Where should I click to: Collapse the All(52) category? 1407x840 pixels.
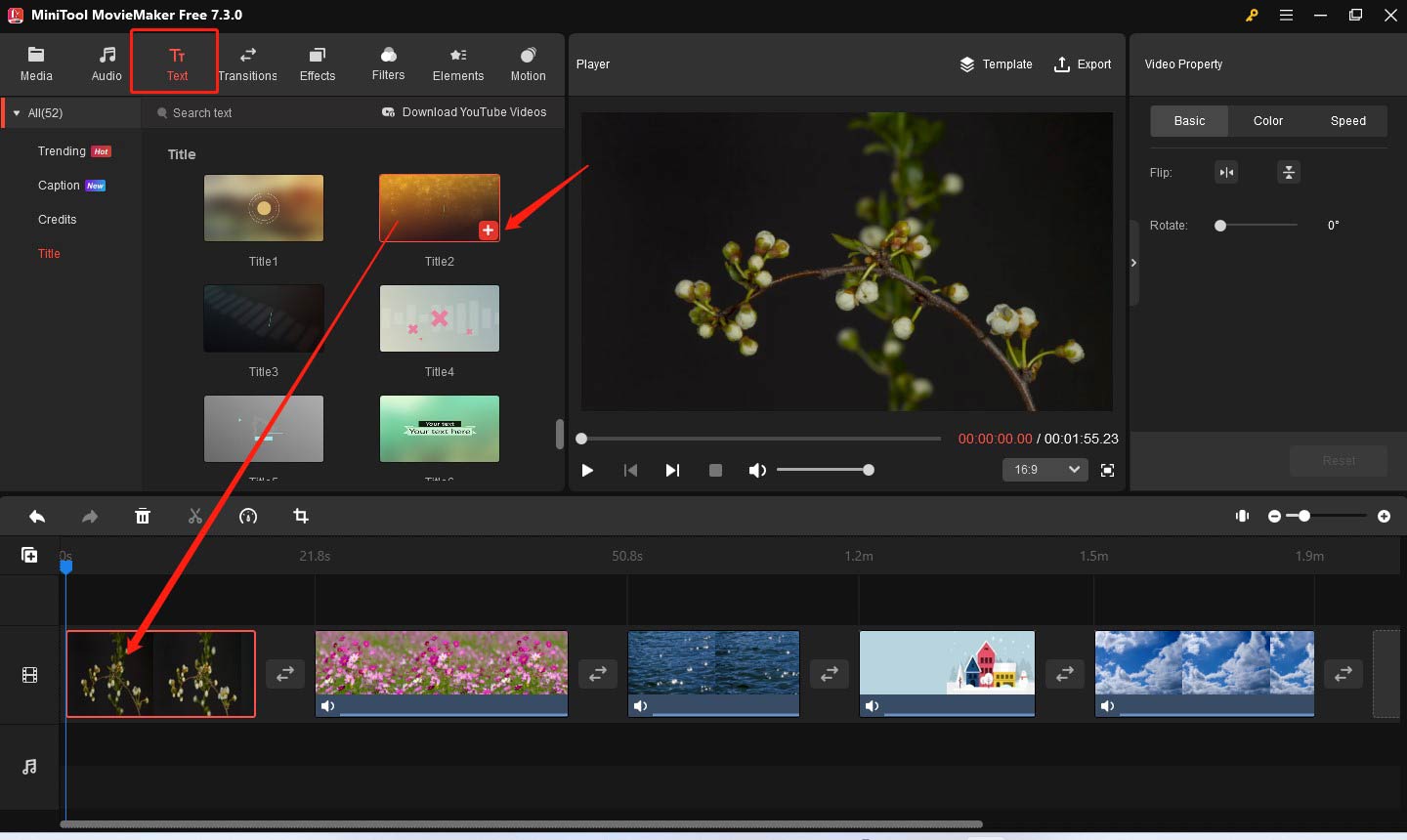pos(17,113)
